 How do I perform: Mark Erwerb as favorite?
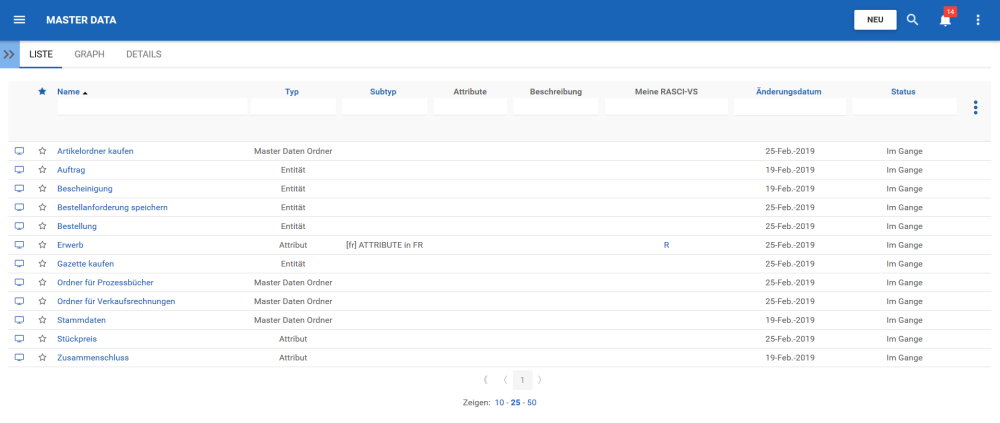42,245
